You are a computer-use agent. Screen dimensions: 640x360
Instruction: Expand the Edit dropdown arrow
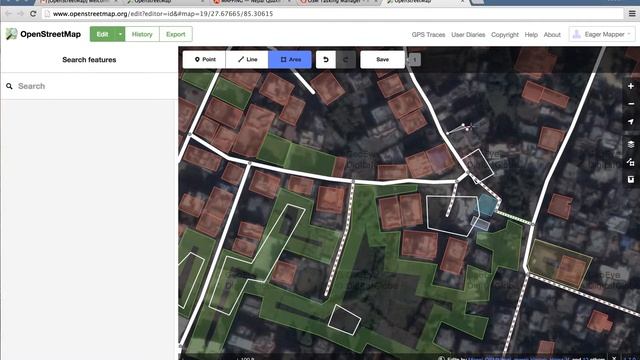120,34
